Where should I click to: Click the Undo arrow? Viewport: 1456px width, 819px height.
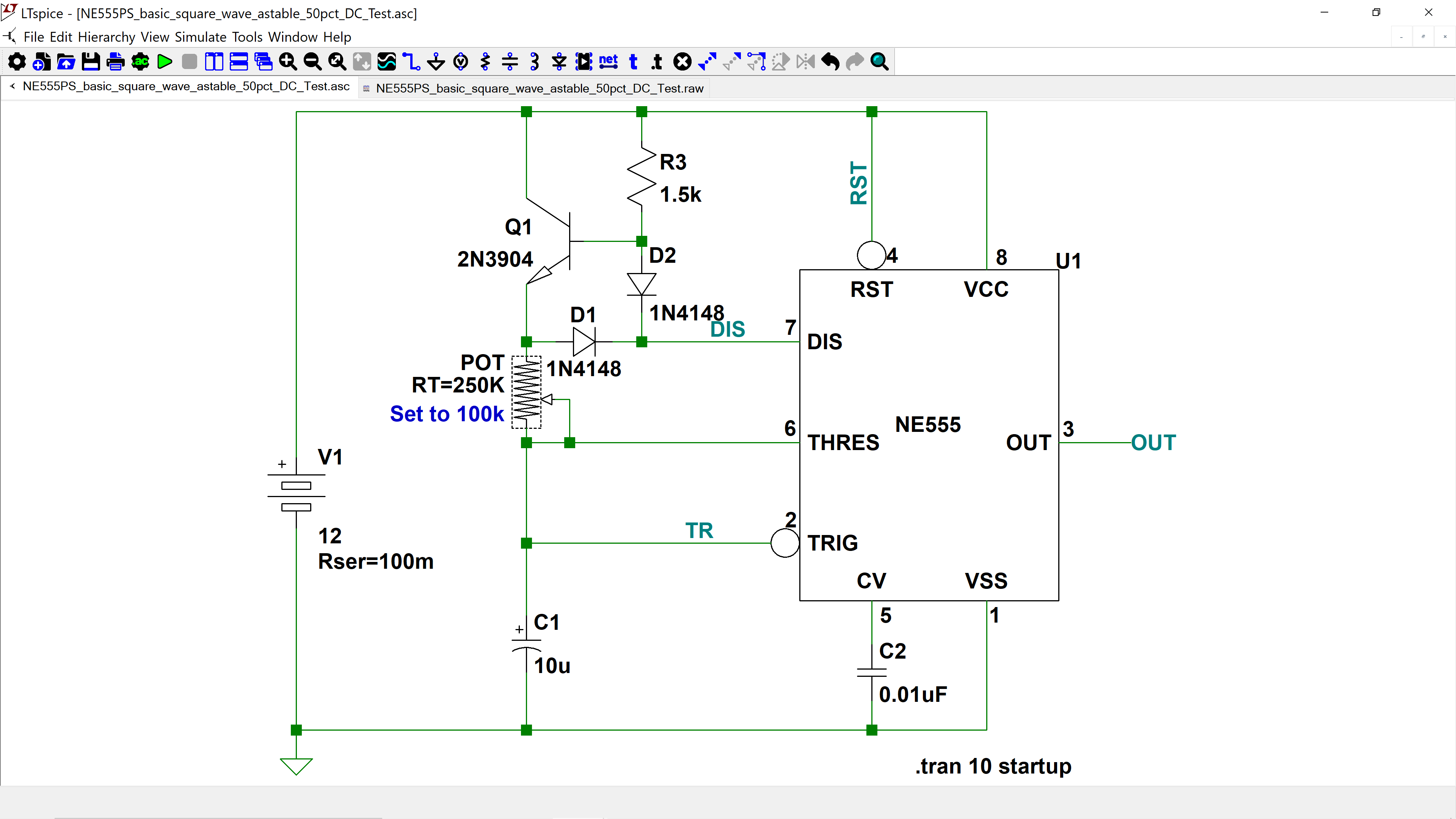(830, 61)
